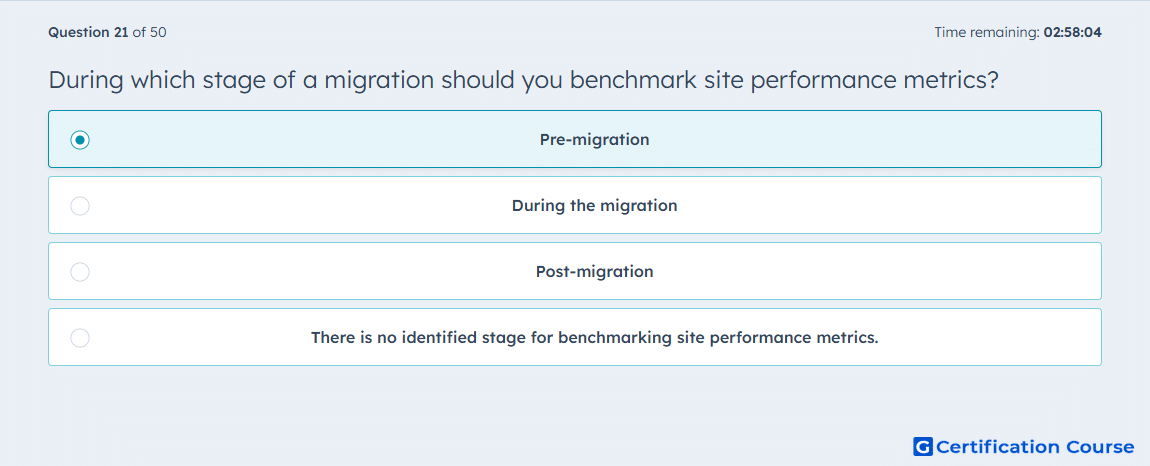The height and width of the screenshot is (466, 1150).
Task: Click the fourth answer card about no identified stage
Action: coord(575,337)
